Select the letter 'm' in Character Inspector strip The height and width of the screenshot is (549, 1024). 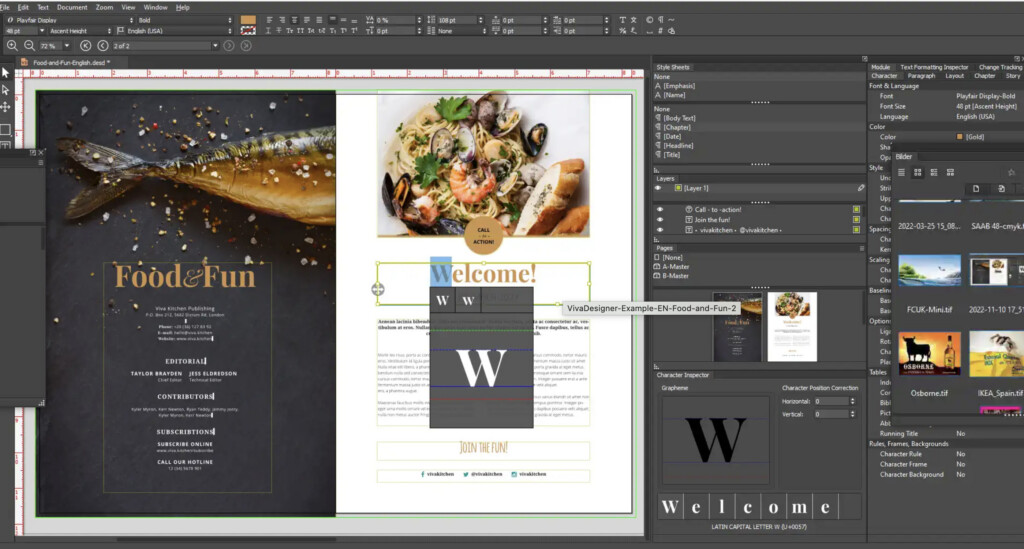799,507
